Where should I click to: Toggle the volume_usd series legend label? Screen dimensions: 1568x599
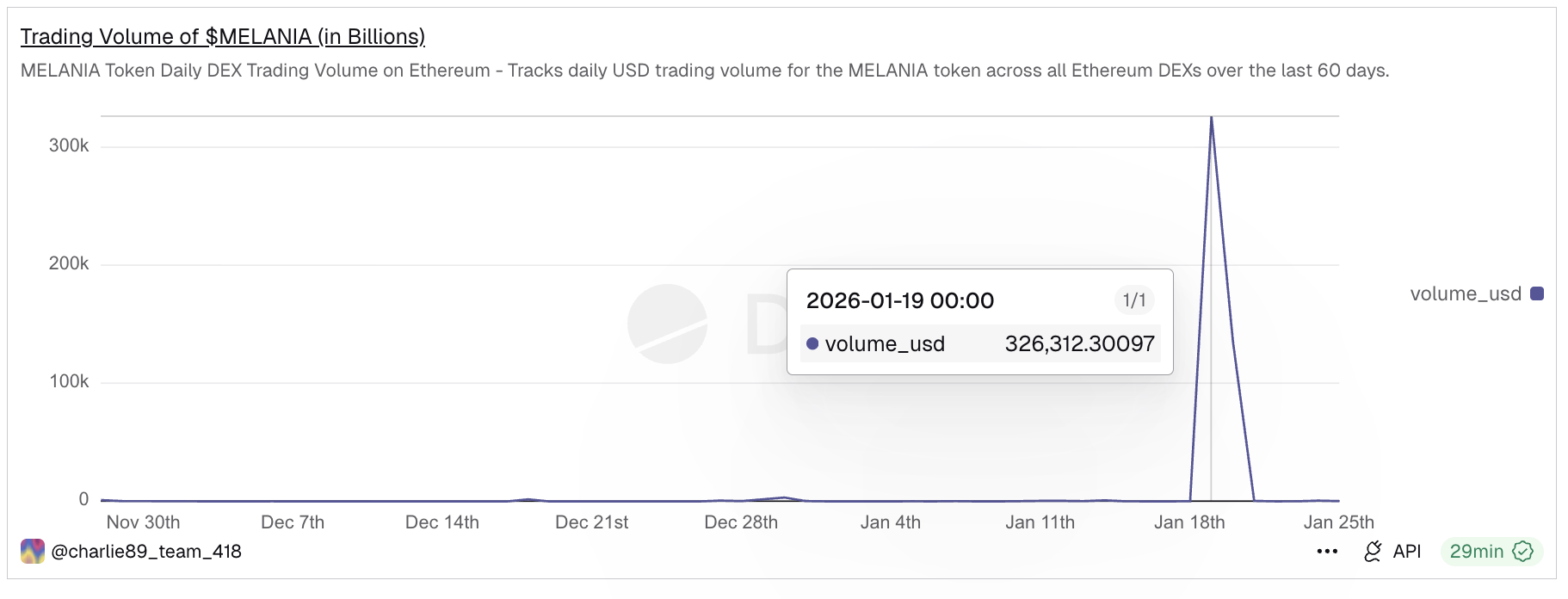pos(1465,294)
